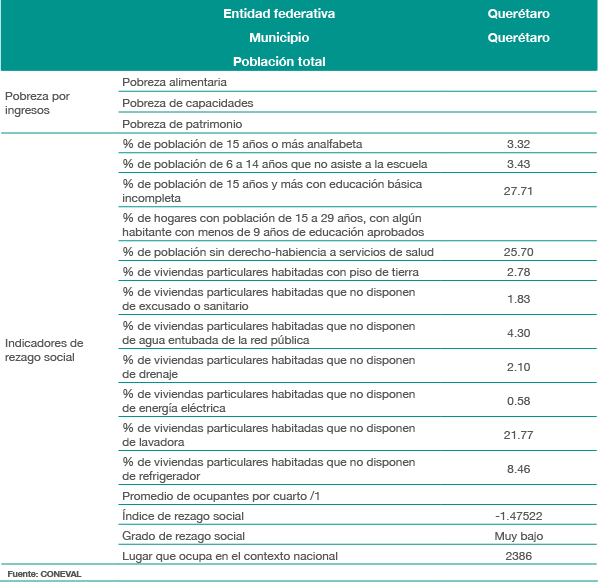Select the value 27.71 for educación básica incompleta

point(518,191)
